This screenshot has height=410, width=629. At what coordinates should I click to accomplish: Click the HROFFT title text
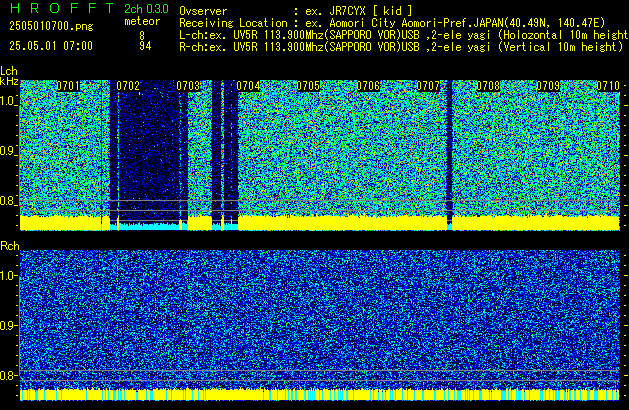coord(62,8)
